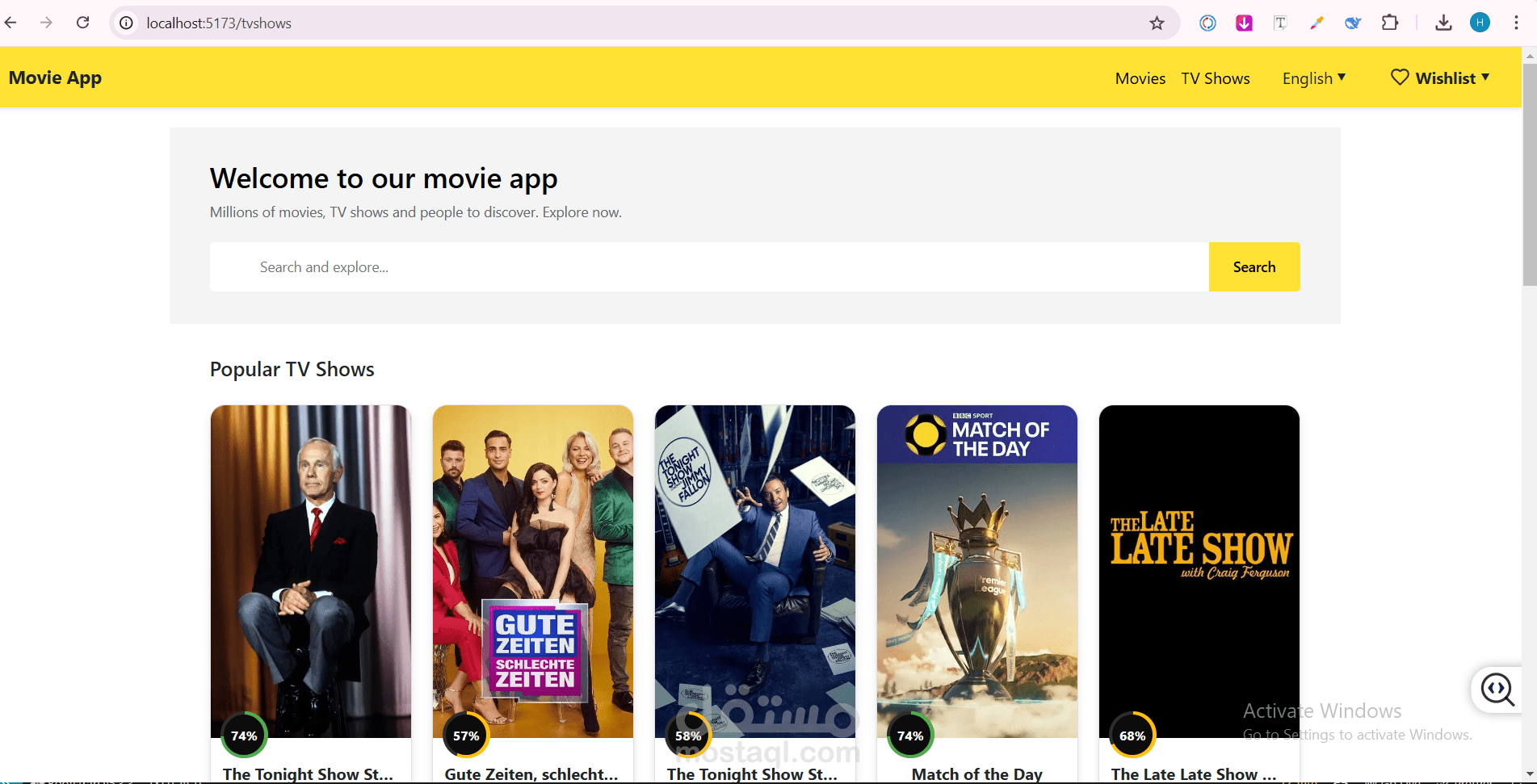Expand the Wishlist dropdown arrow
The image size is (1537, 784).
[1485, 77]
